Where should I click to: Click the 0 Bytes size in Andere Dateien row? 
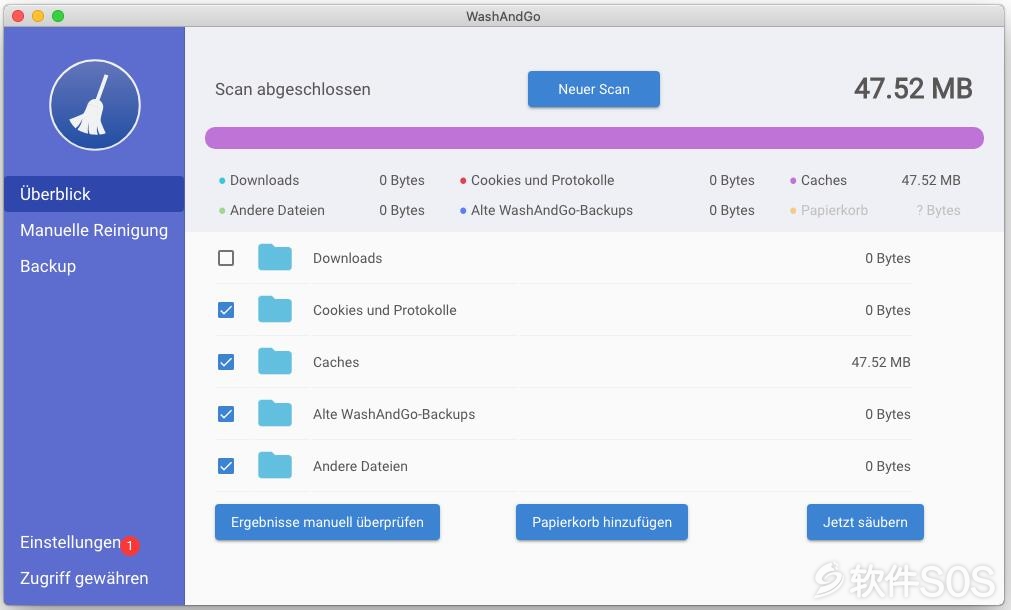click(888, 466)
